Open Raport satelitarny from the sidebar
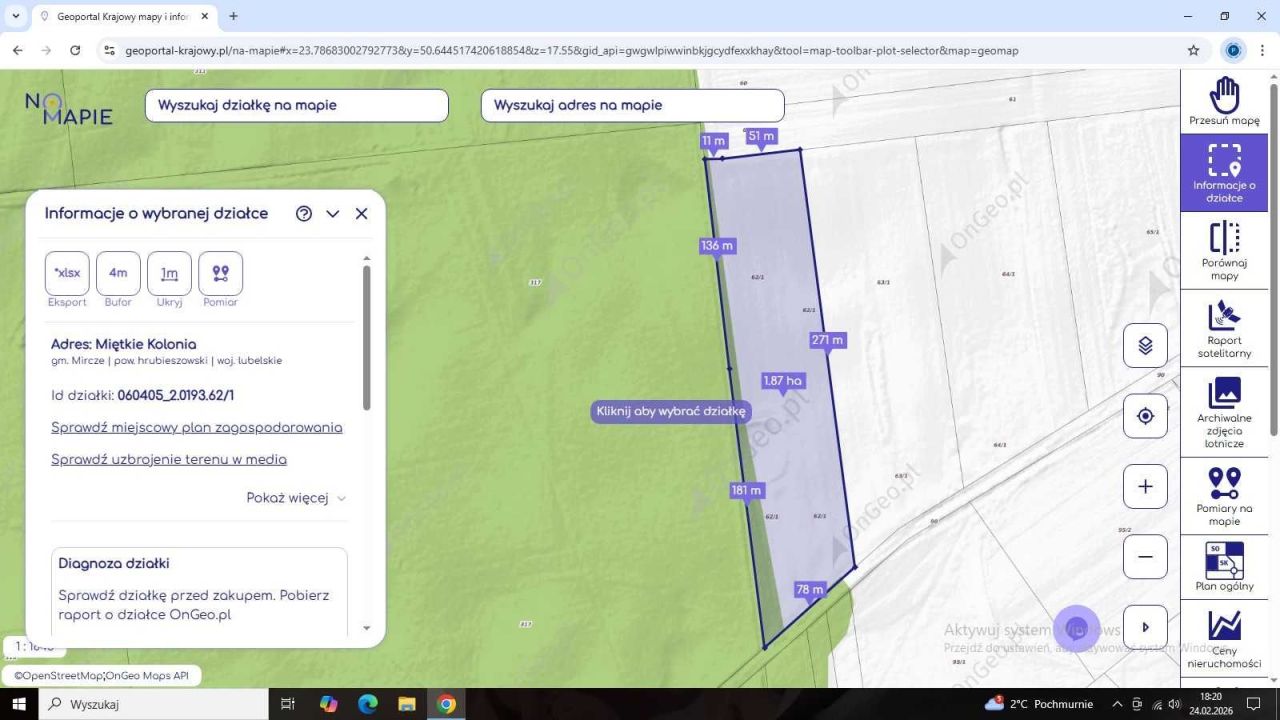Screen dimensions: 1280x720 click(x=1224, y=328)
